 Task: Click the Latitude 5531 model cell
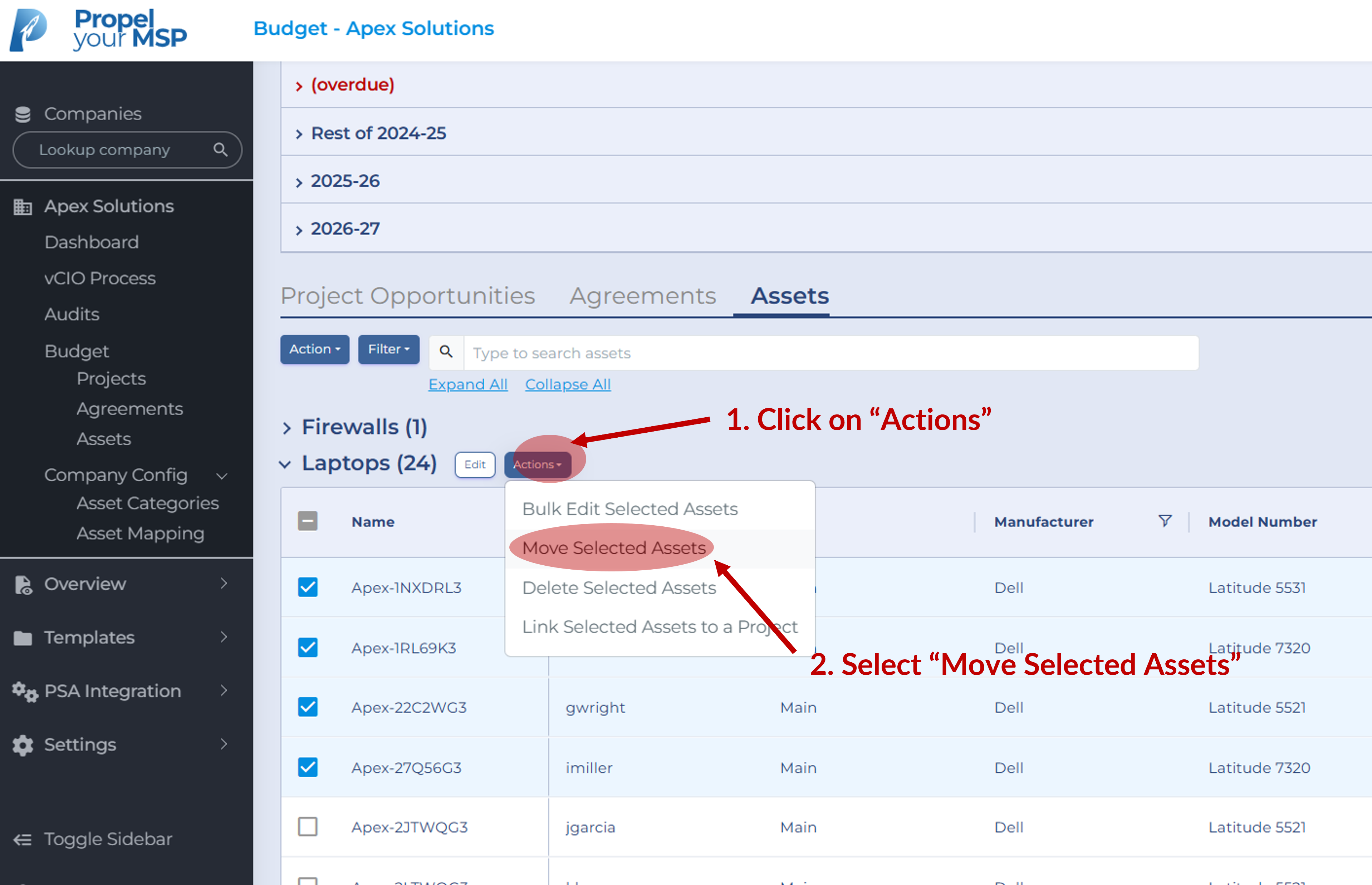[1256, 588]
